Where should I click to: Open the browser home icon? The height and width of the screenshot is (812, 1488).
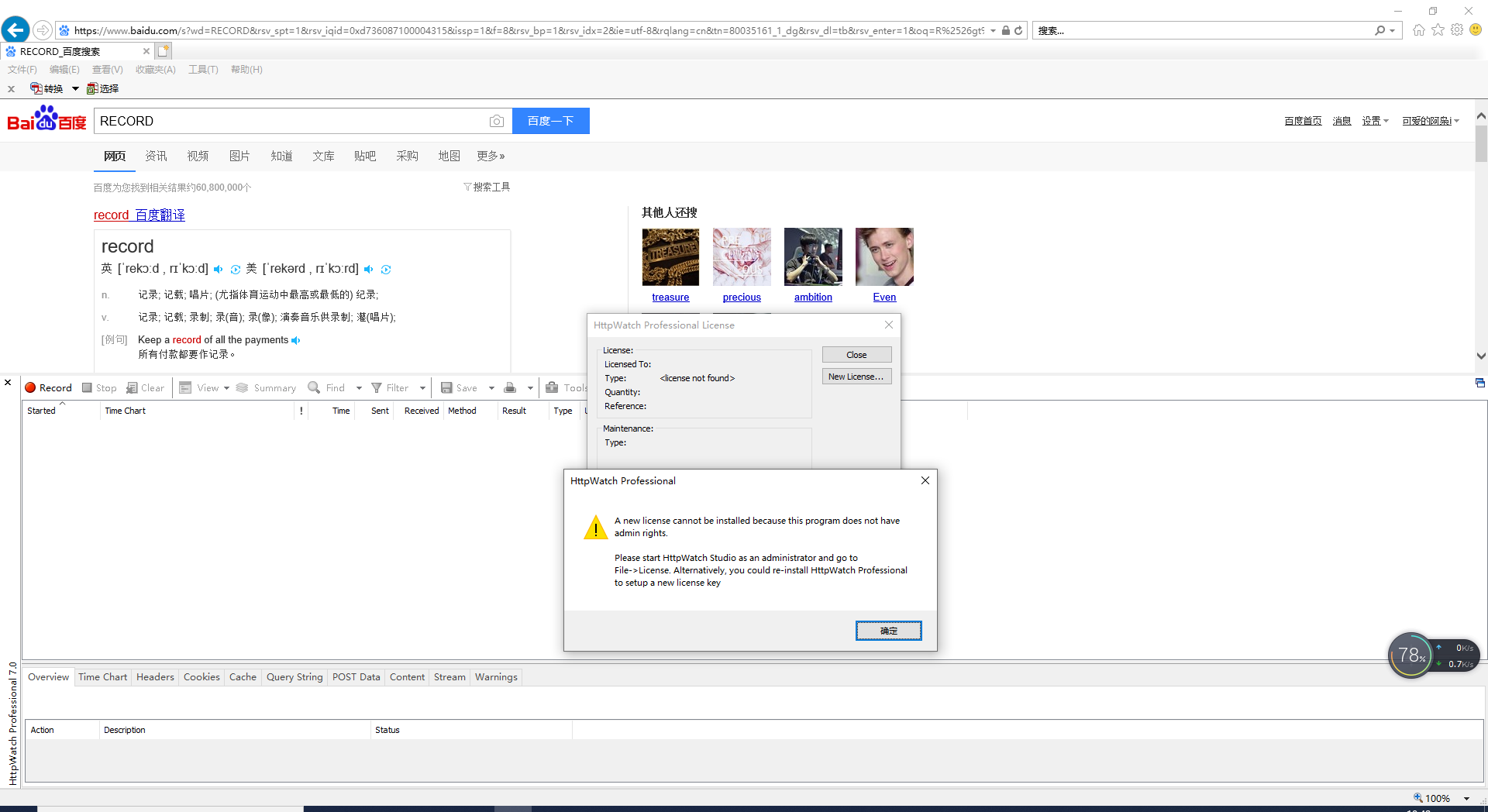pos(1419,30)
